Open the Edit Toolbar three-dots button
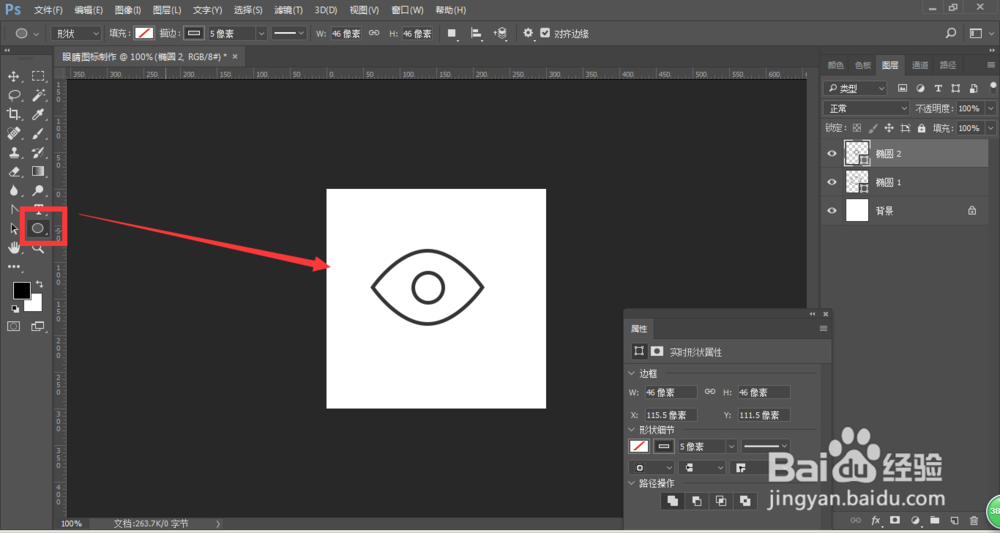 (x=13, y=266)
